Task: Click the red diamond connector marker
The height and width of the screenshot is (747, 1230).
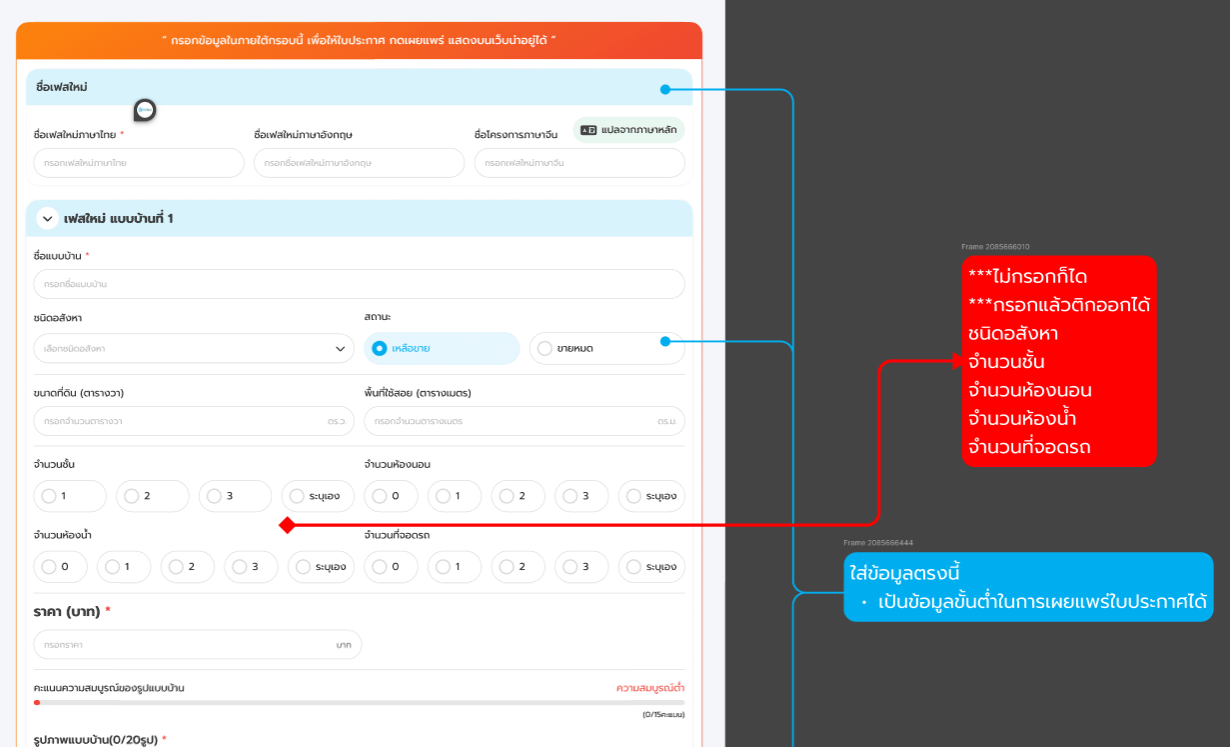Action: click(287, 525)
